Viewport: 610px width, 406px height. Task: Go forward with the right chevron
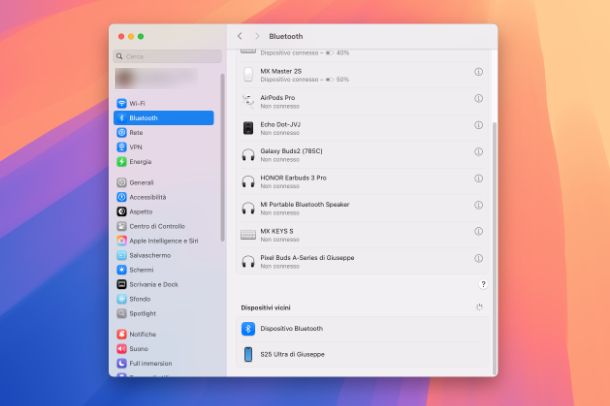tap(257, 36)
